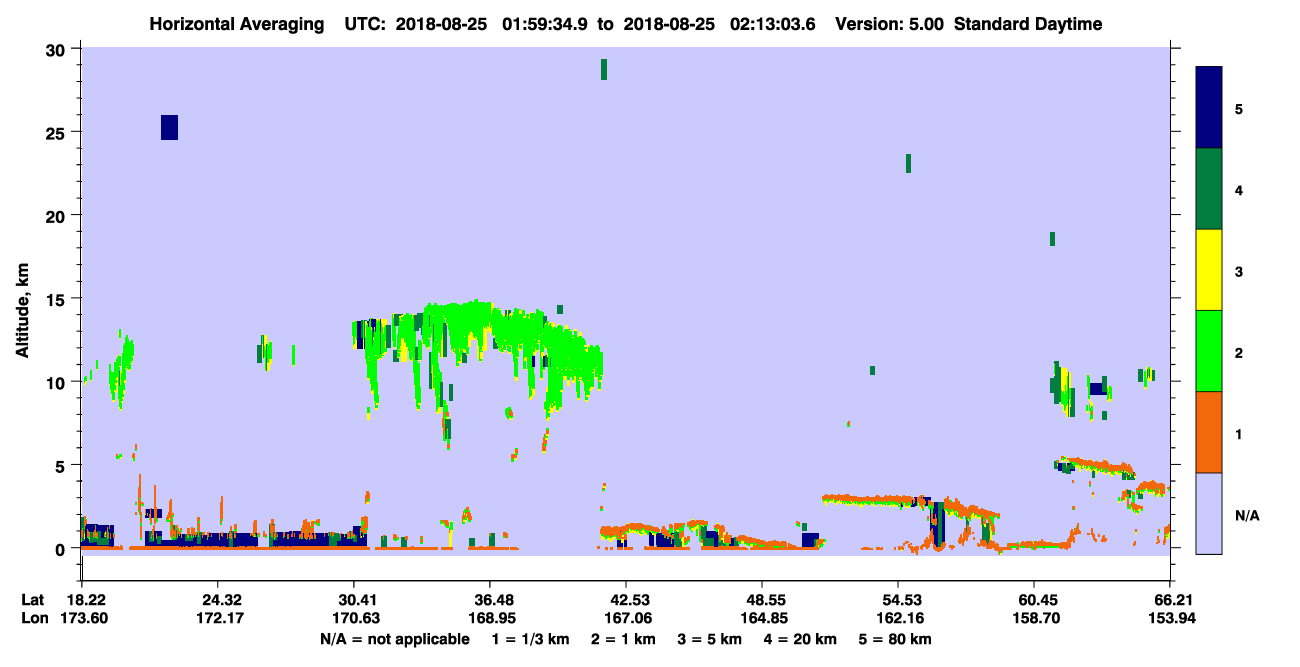Click 'Standard Daytime' in the title

[1028, 24]
